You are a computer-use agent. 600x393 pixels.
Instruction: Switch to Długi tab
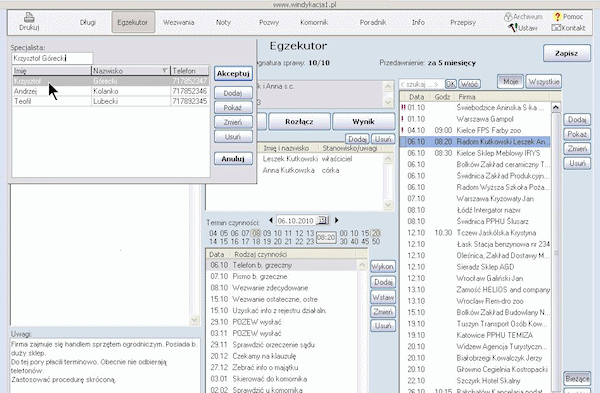click(x=88, y=22)
